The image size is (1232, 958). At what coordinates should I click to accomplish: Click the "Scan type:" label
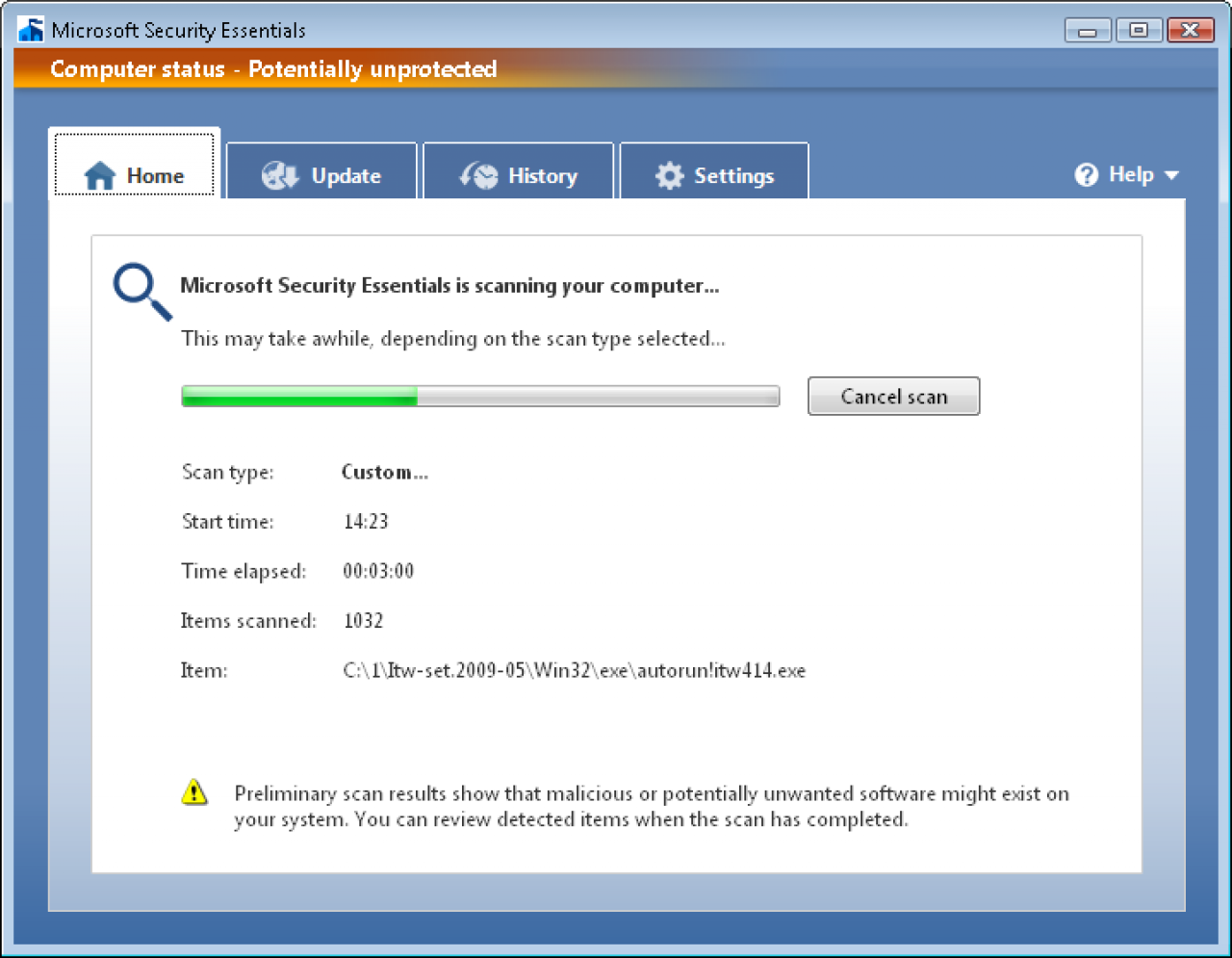click(228, 472)
